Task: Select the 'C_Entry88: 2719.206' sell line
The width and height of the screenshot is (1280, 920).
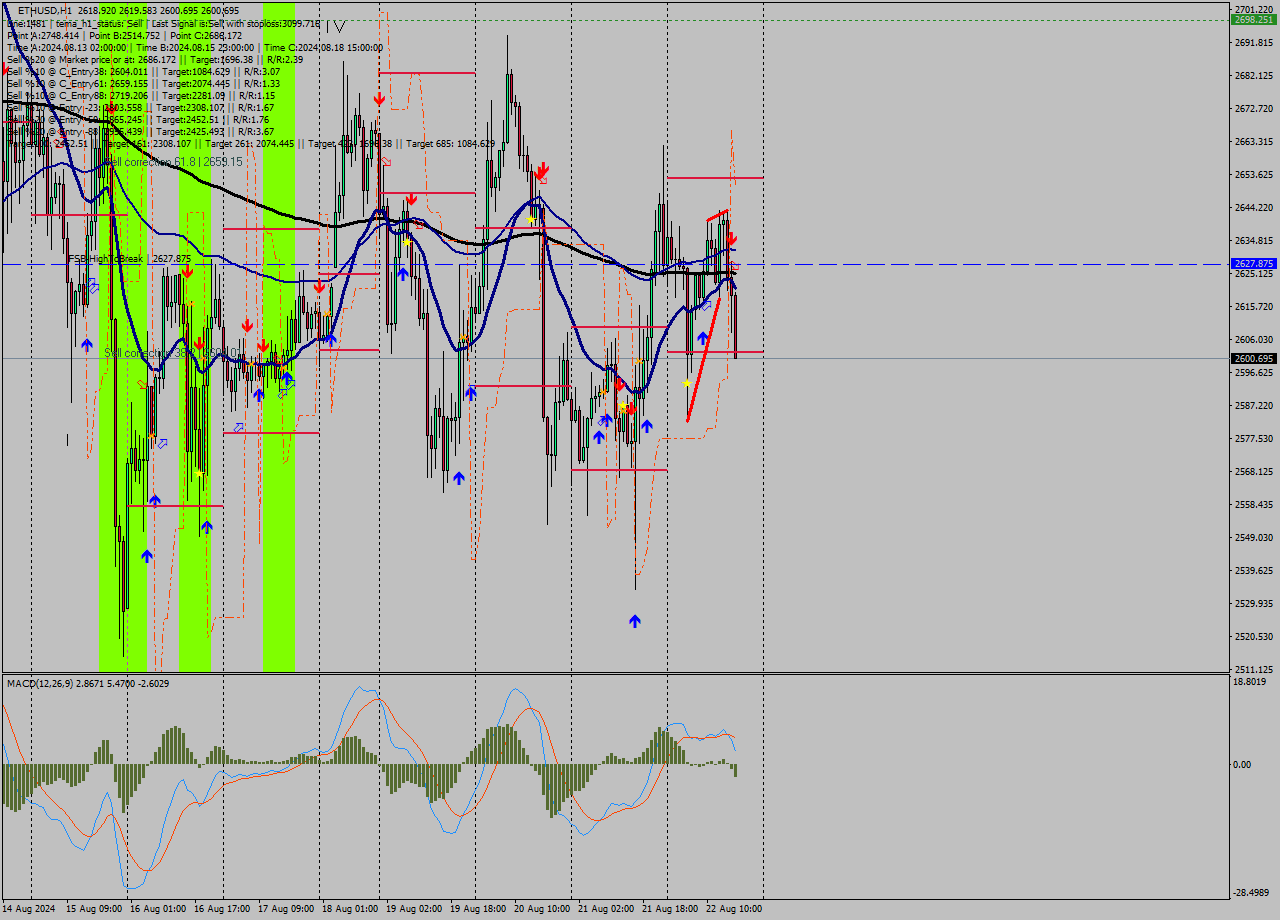Action: pos(141,95)
